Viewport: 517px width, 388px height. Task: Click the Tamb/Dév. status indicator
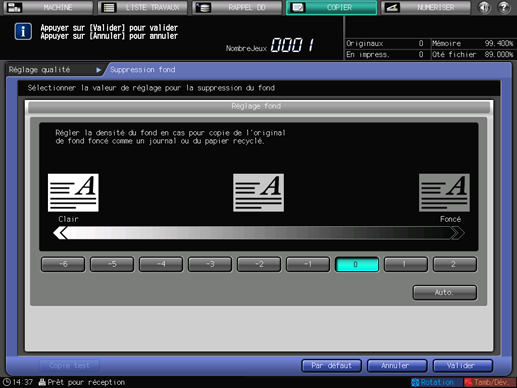(x=490, y=382)
